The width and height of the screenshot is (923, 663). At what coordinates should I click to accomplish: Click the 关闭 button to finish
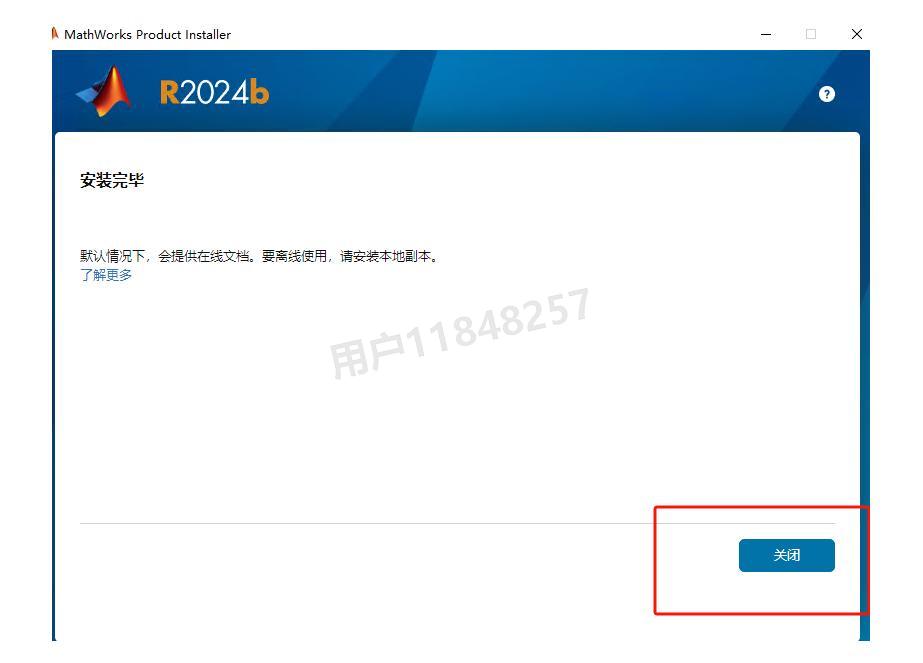[x=786, y=555]
